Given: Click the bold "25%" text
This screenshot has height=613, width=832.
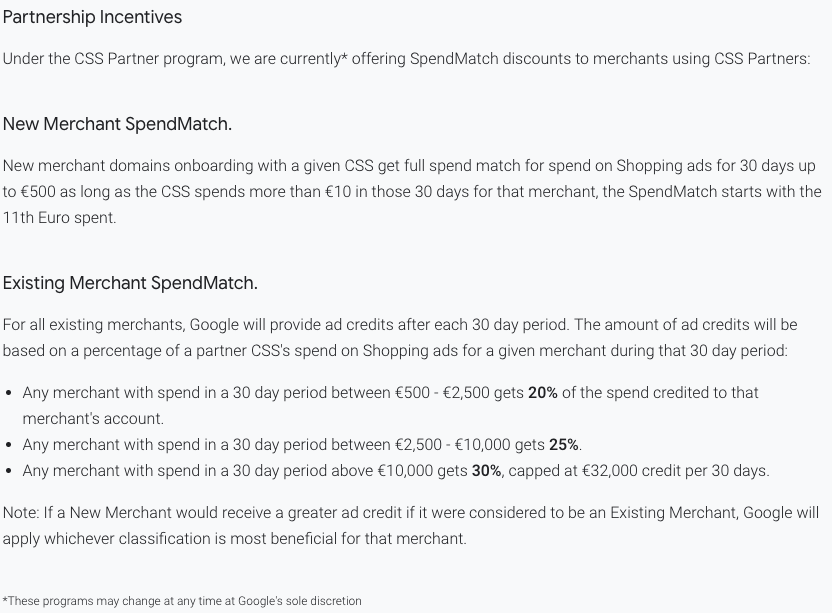Looking at the screenshot, I should coord(563,445).
